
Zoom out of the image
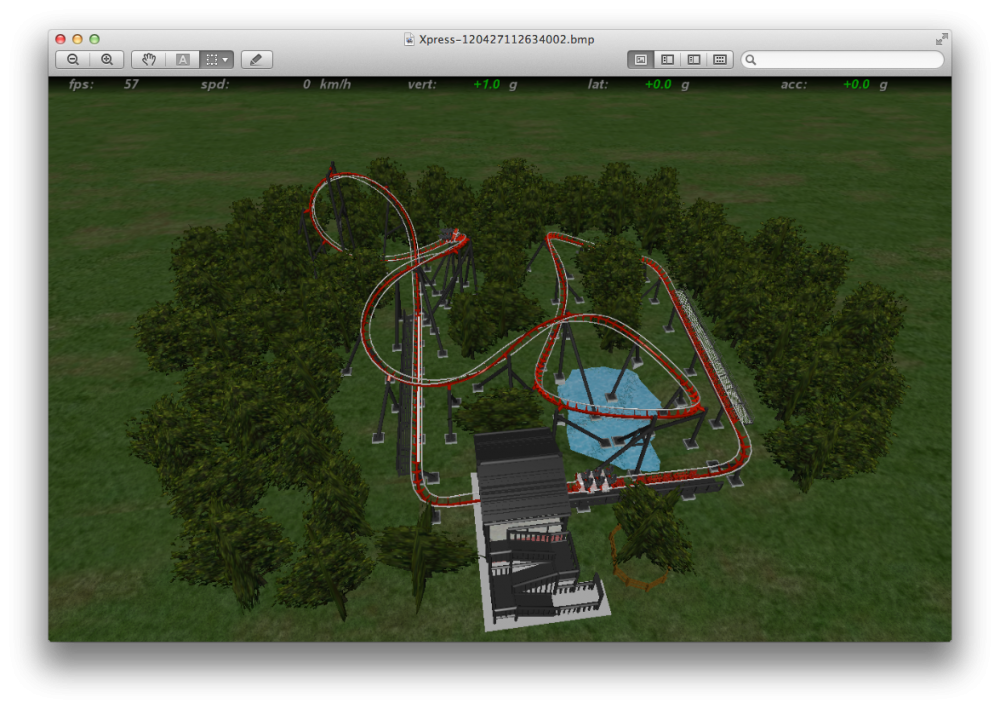pos(73,60)
